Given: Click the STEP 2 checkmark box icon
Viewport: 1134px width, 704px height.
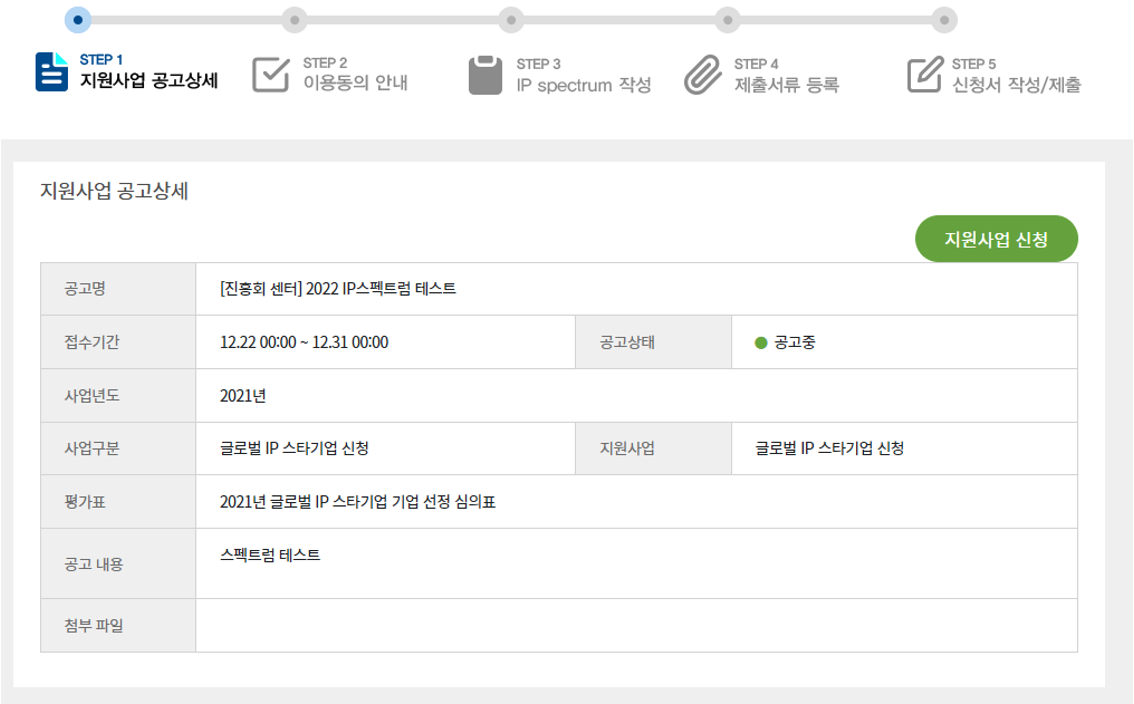Looking at the screenshot, I should click(x=270, y=74).
